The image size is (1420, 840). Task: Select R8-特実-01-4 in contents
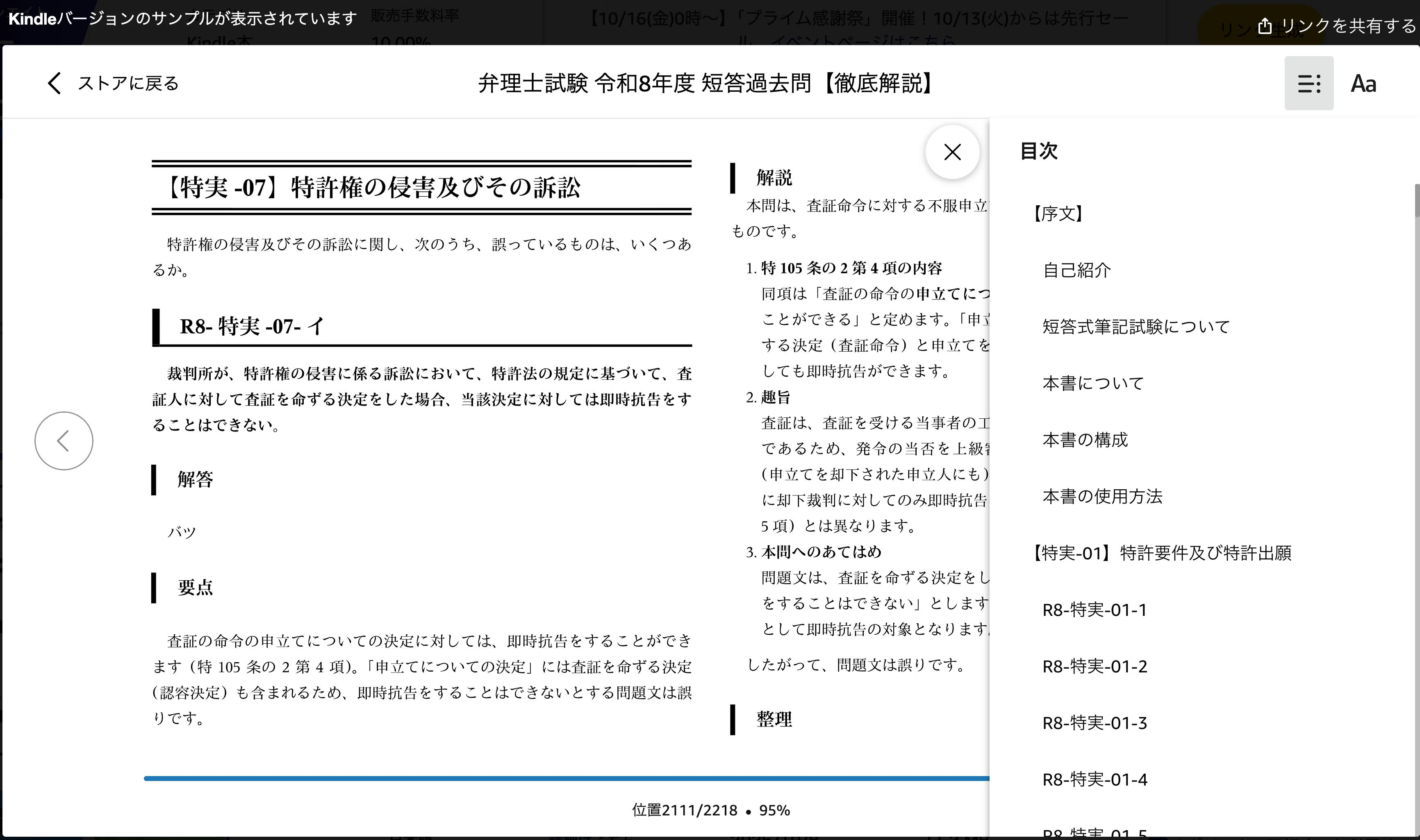[x=1095, y=779]
